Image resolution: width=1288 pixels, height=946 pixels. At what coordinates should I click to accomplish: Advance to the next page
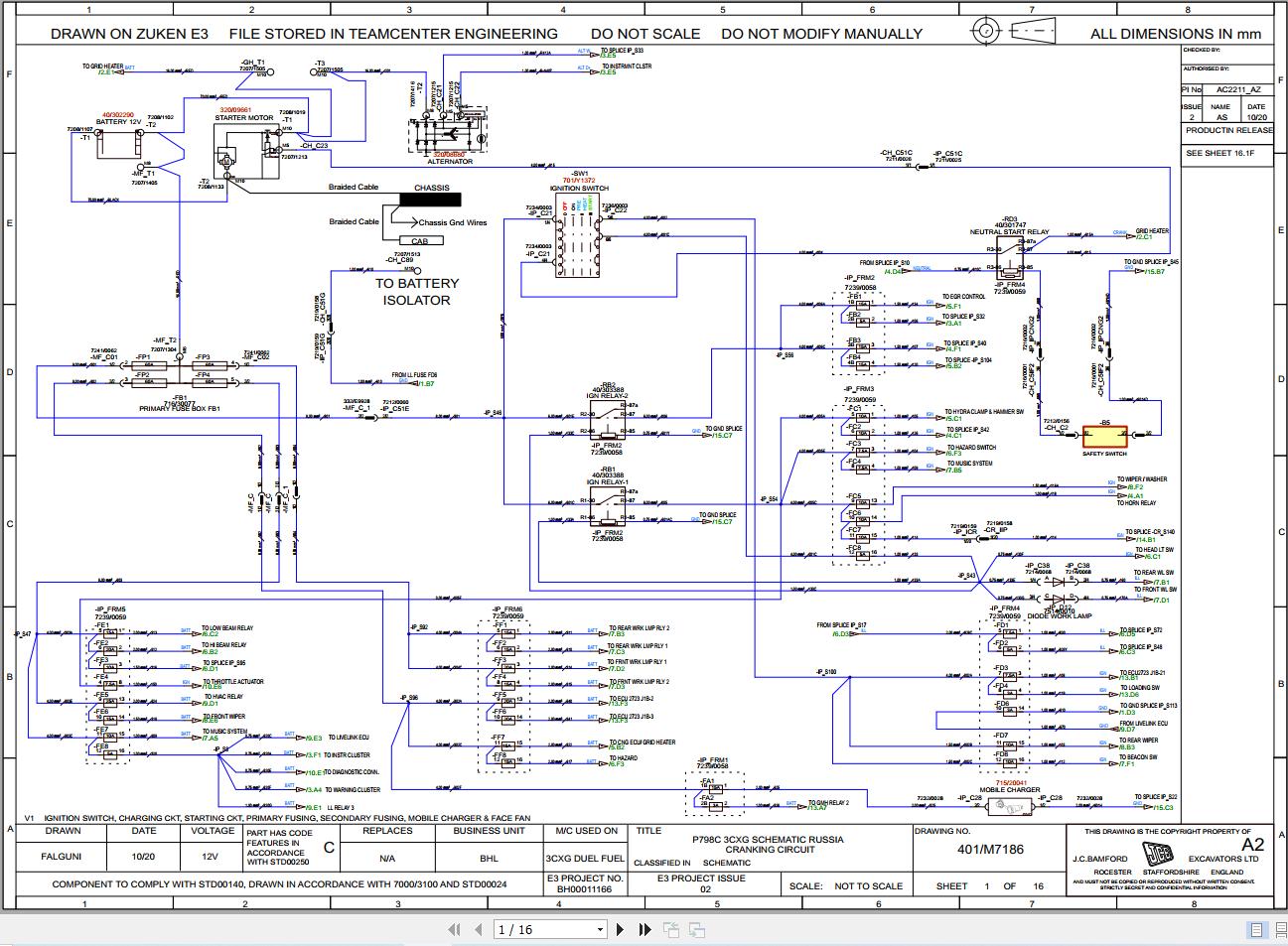tap(621, 929)
